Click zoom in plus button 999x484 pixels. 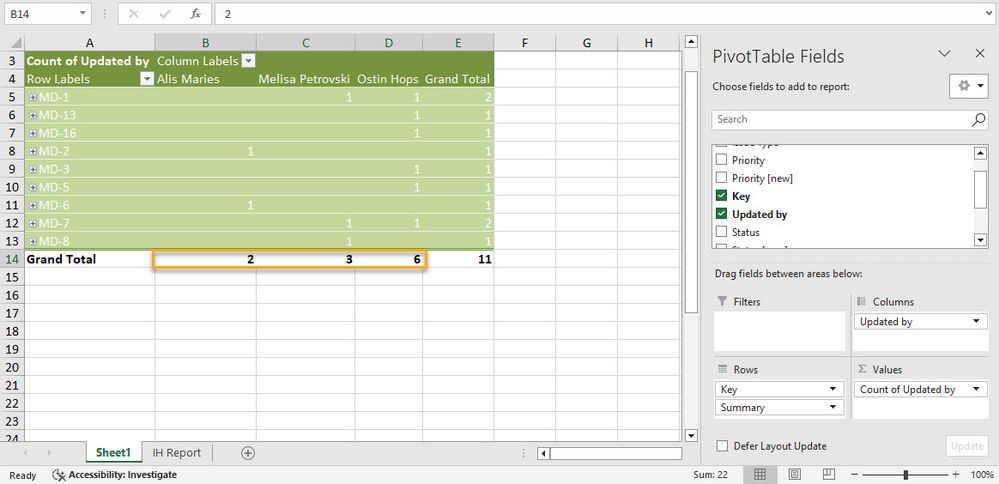click(956, 475)
